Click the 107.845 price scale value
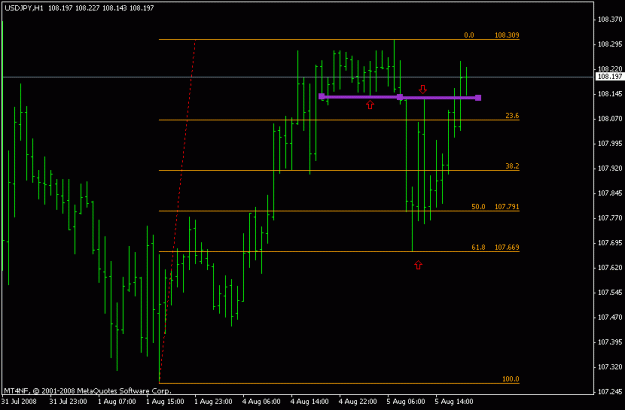 coord(610,193)
